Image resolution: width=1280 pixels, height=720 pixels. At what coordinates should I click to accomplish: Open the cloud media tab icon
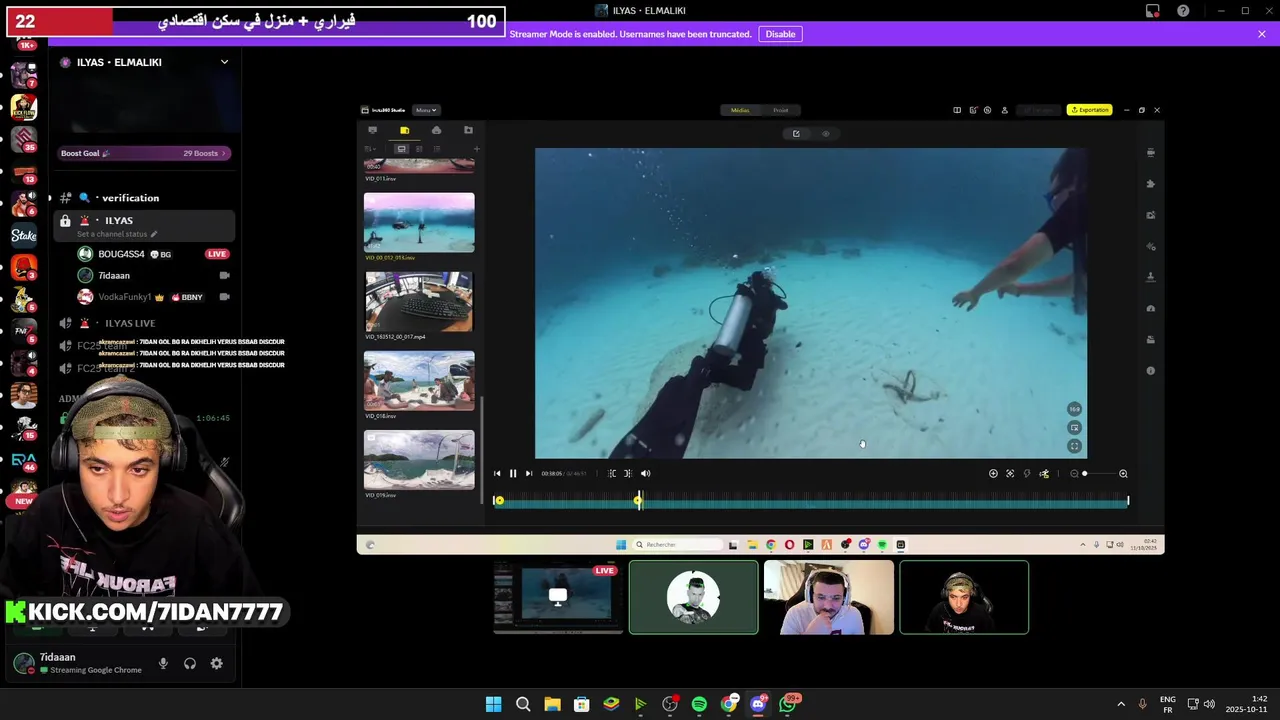click(x=436, y=130)
